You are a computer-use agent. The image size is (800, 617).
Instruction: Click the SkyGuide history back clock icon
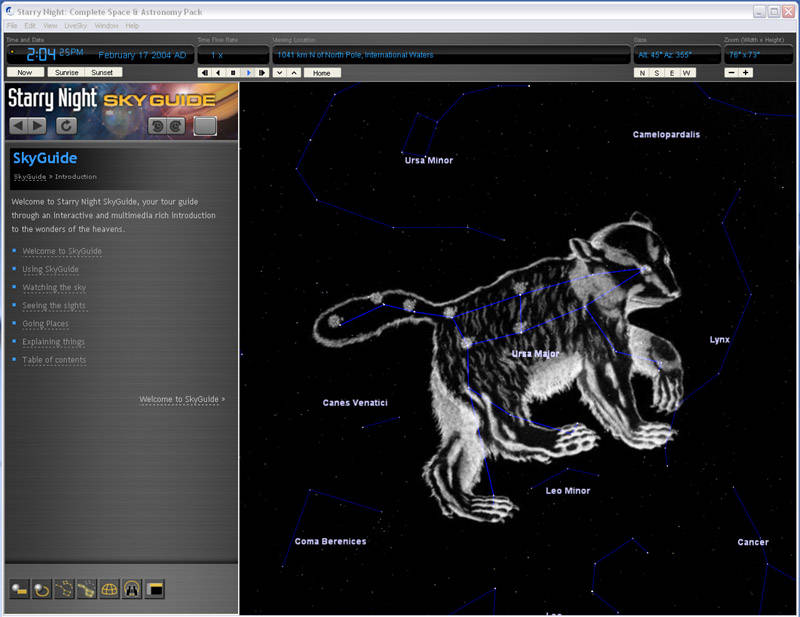click(157, 126)
